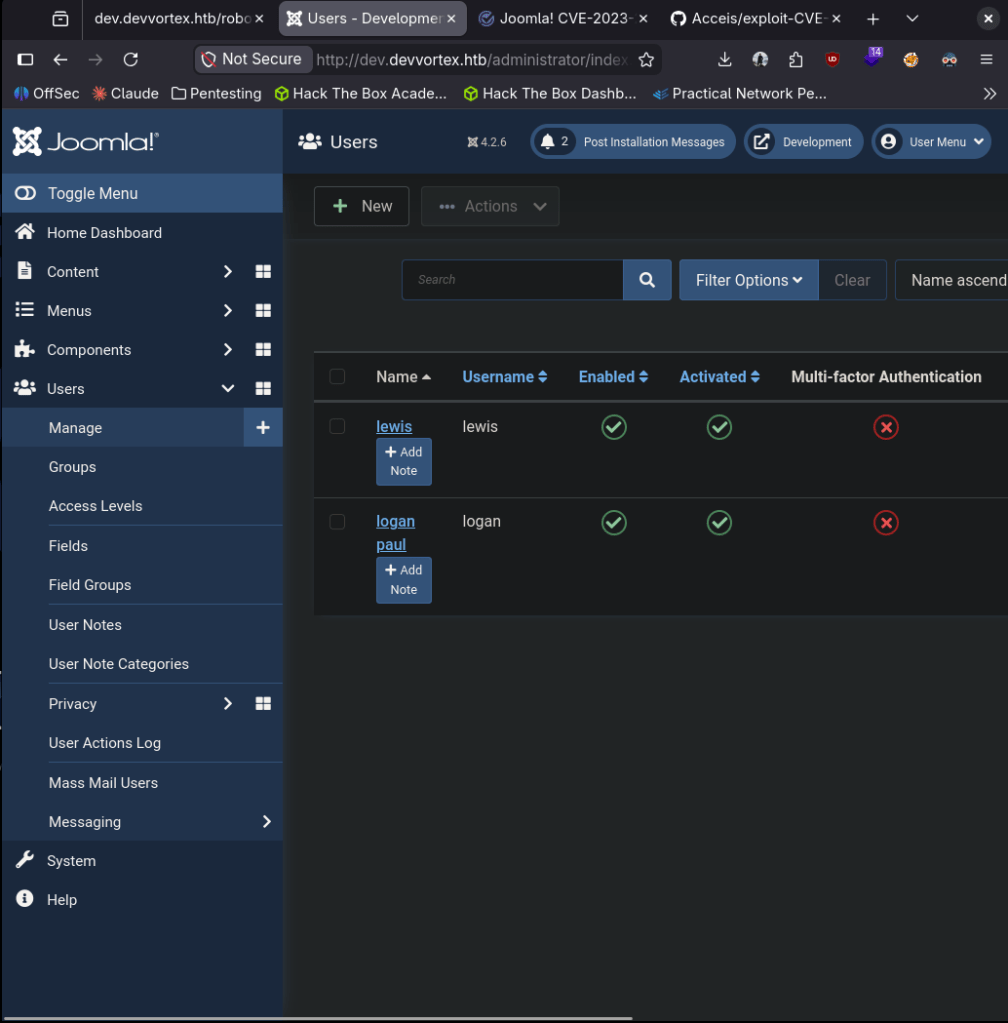Viewport: 1008px width, 1023px height.
Task: Open Content dashboard grid icon
Action: [263, 272]
